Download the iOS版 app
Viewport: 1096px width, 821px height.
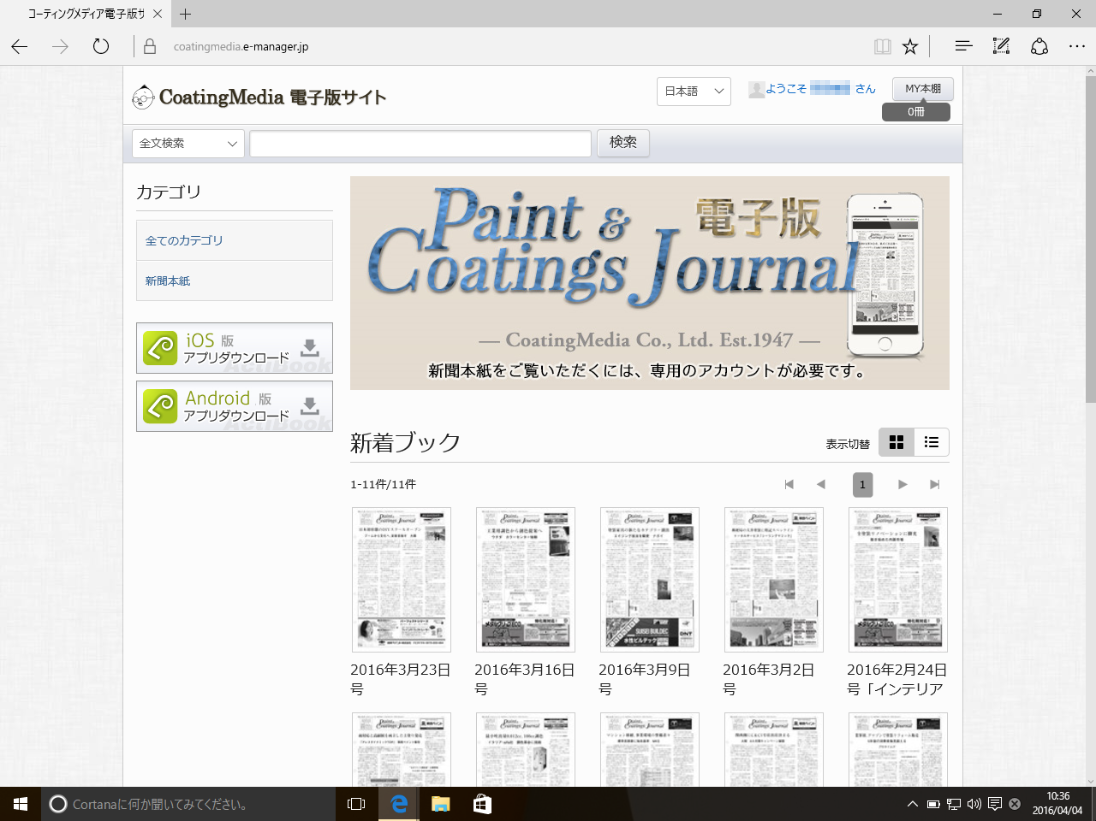(x=234, y=348)
